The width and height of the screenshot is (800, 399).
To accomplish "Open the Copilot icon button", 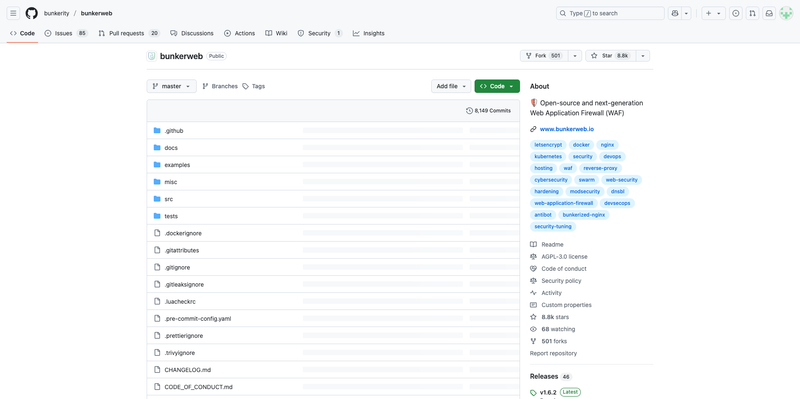I will [675, 13].
